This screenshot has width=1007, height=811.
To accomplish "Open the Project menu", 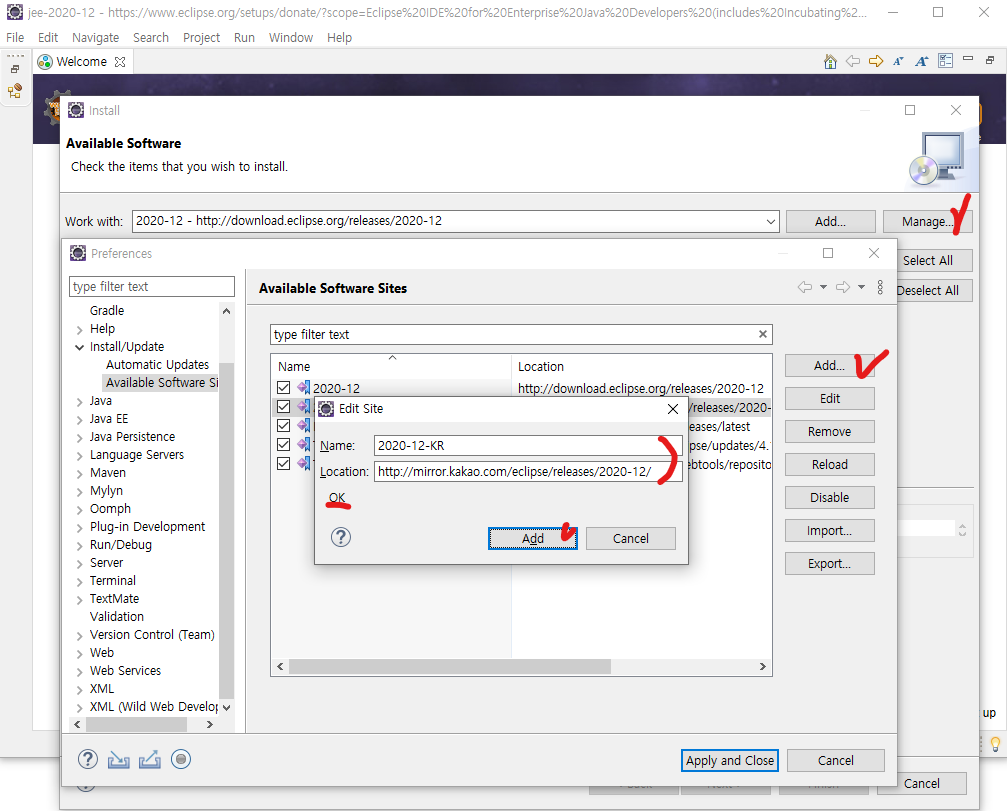I will 201,38.
